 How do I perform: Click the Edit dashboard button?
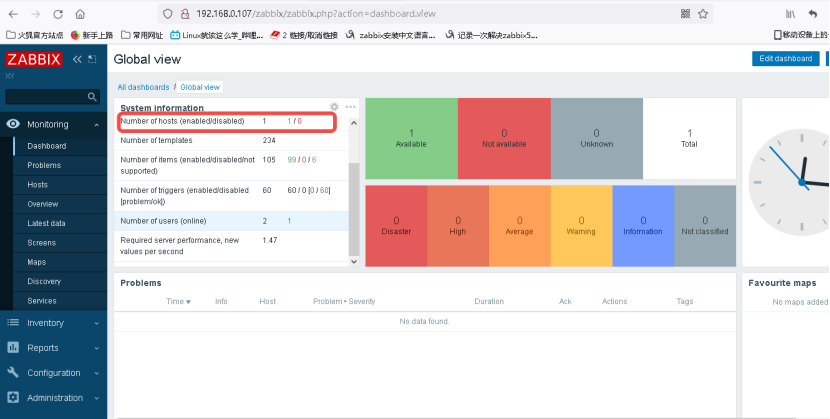(786, 59)
